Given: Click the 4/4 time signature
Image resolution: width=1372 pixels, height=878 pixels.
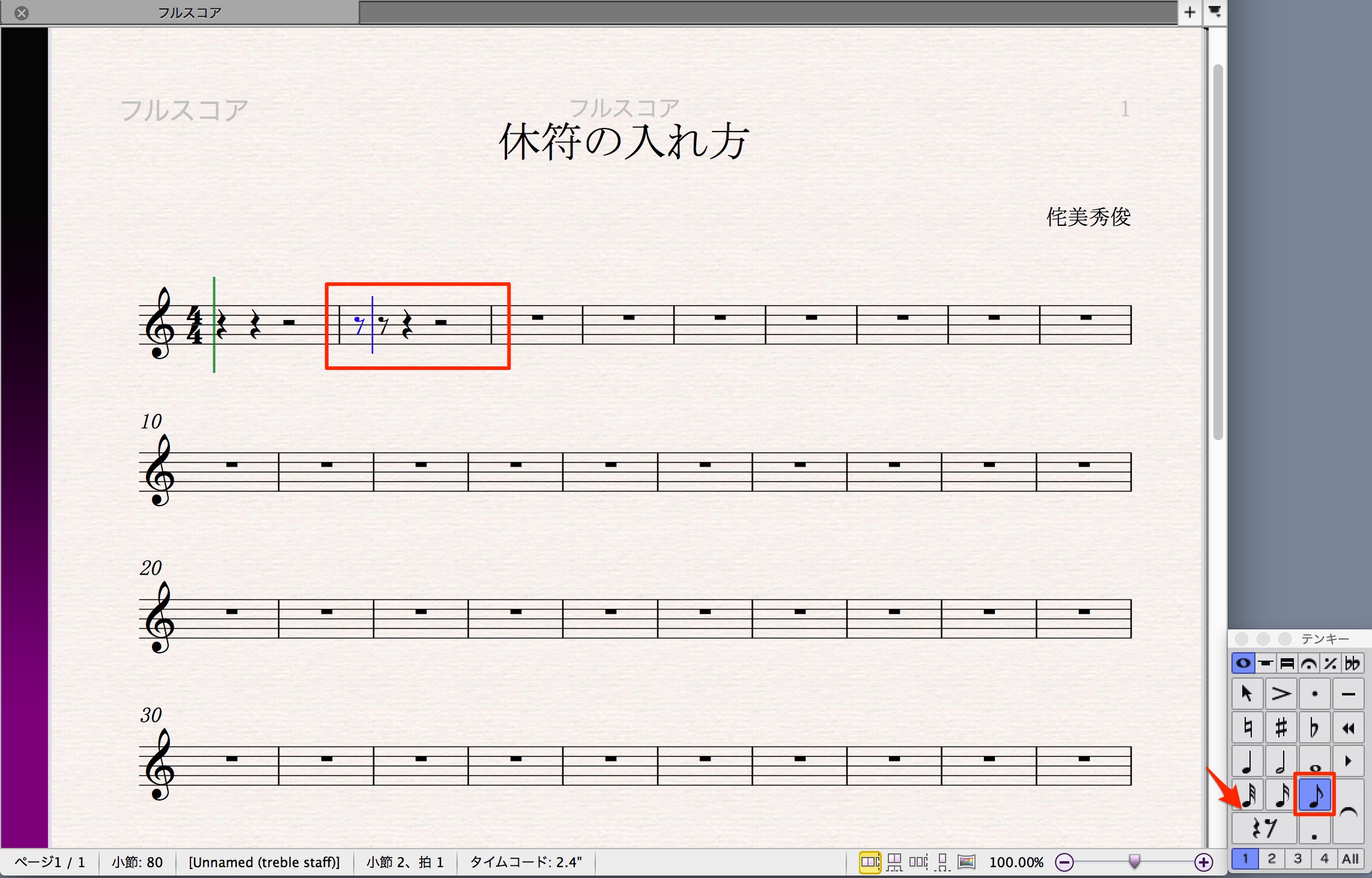Looking at the screenshot, I should click(x=194, y=325).
